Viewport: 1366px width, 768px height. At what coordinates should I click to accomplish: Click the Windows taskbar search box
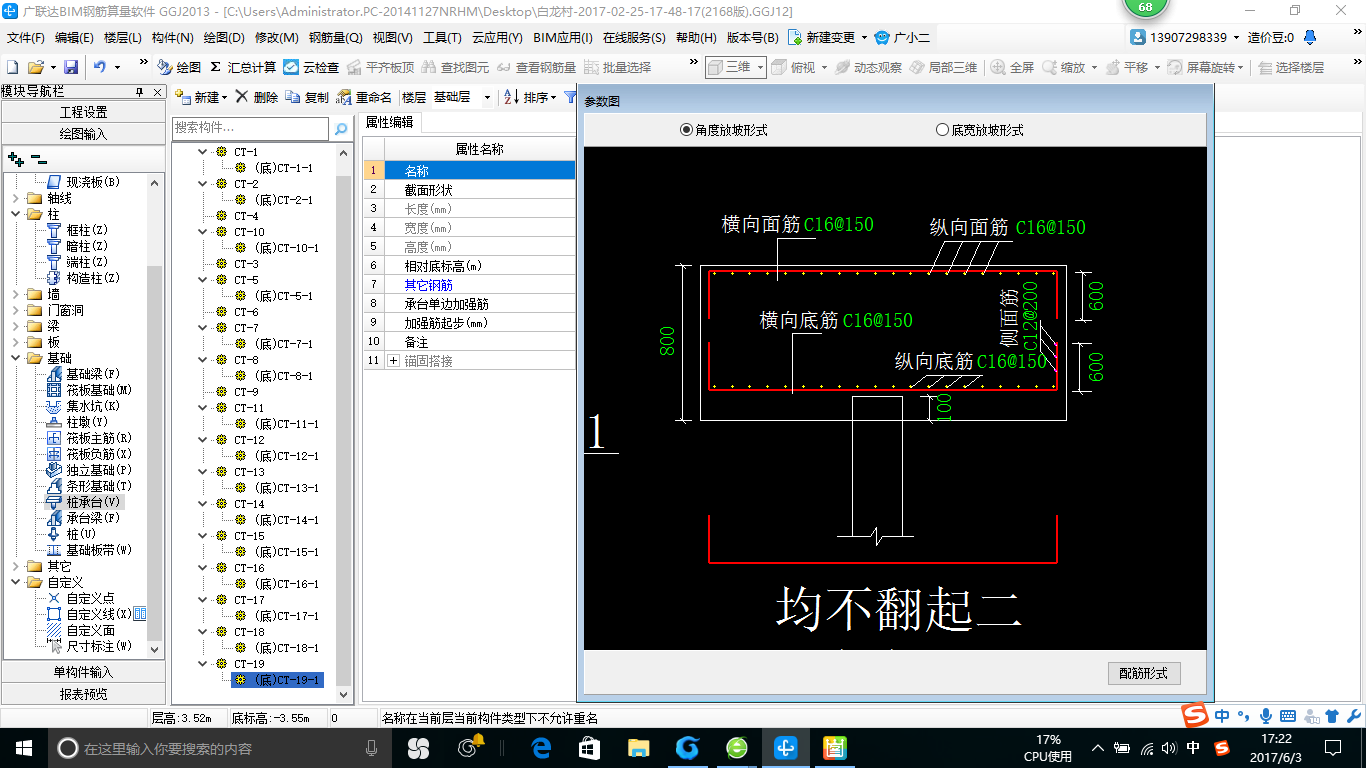click(218, 748)
